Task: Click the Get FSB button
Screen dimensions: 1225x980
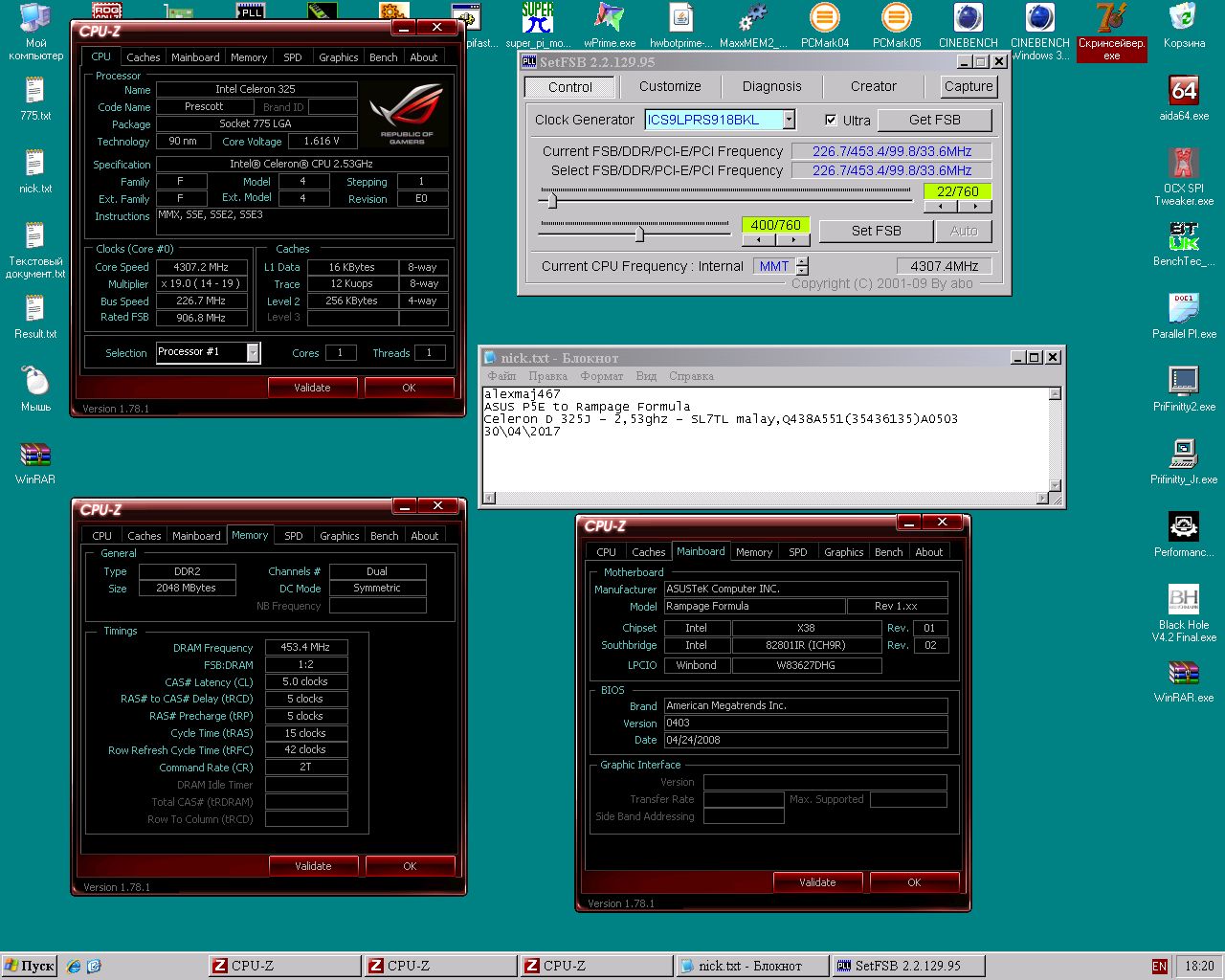Action: coord(935,120)
